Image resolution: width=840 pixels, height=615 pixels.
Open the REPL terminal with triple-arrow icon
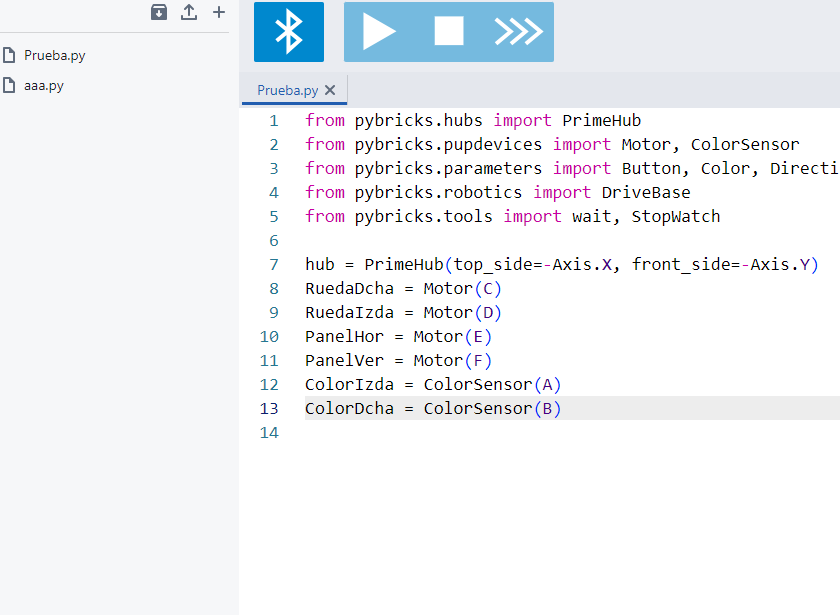coord(518,32)
